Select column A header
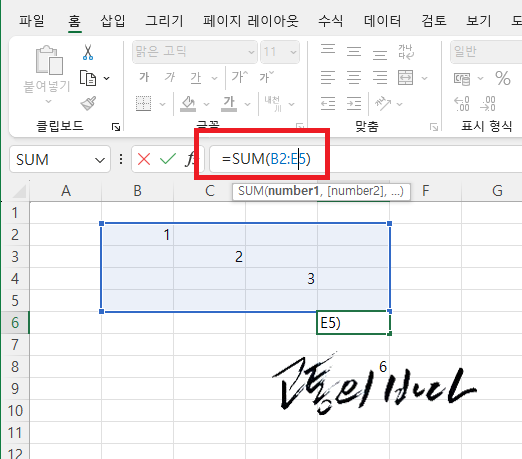This screenshot has height=459, width=522. [x=66, y=191]
